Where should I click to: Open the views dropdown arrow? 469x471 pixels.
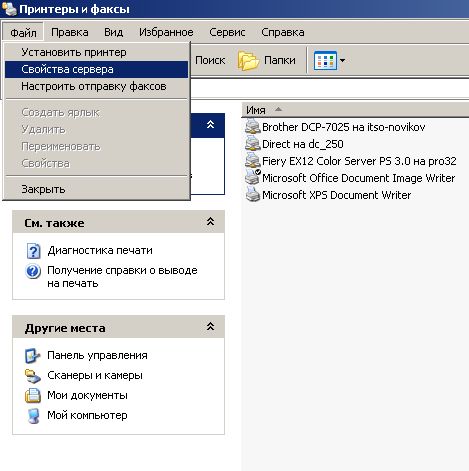(x=342, y=61)
